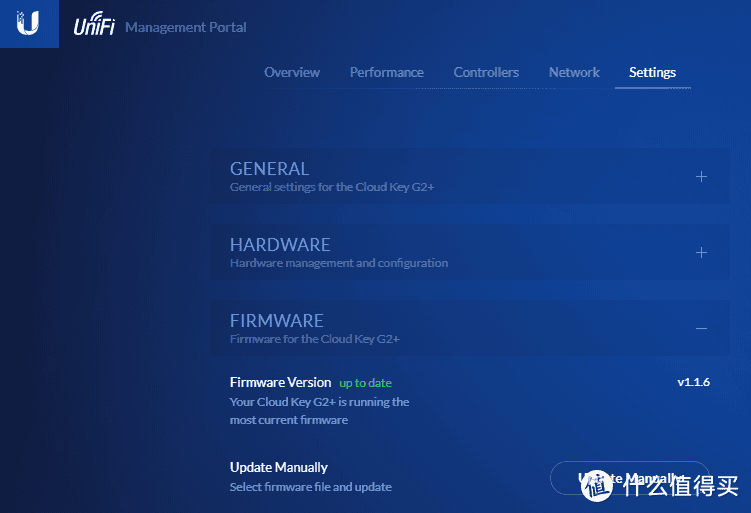Click the v1.1.6 version number
The width and height of the screenshot is (751, 513).
coord(693,382)
